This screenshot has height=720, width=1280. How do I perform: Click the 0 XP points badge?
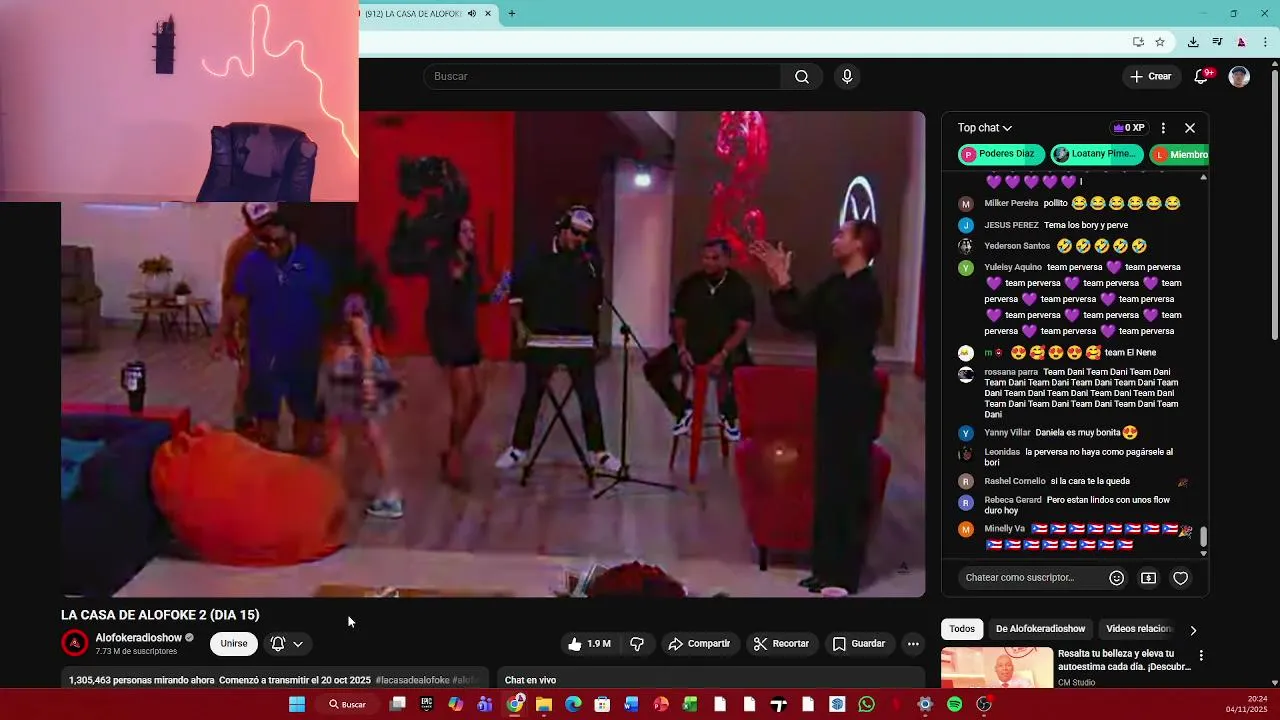click(1128, 128)
